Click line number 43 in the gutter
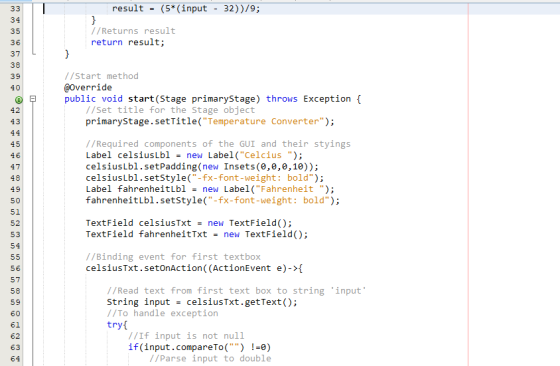560x366 pixels. 15,122
